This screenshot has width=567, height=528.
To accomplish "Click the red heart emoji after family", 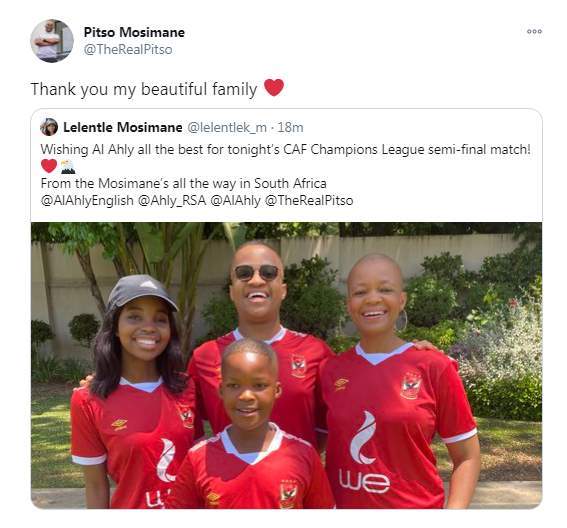I will [274, 88].
